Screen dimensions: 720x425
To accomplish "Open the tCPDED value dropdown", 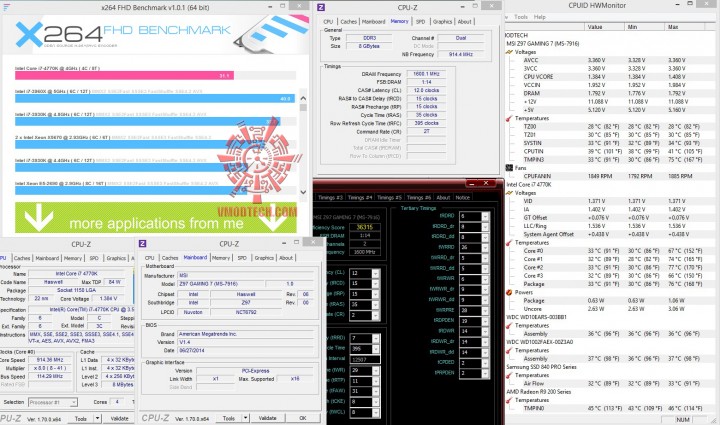I will pyautogui.click(x=485, y=363).
